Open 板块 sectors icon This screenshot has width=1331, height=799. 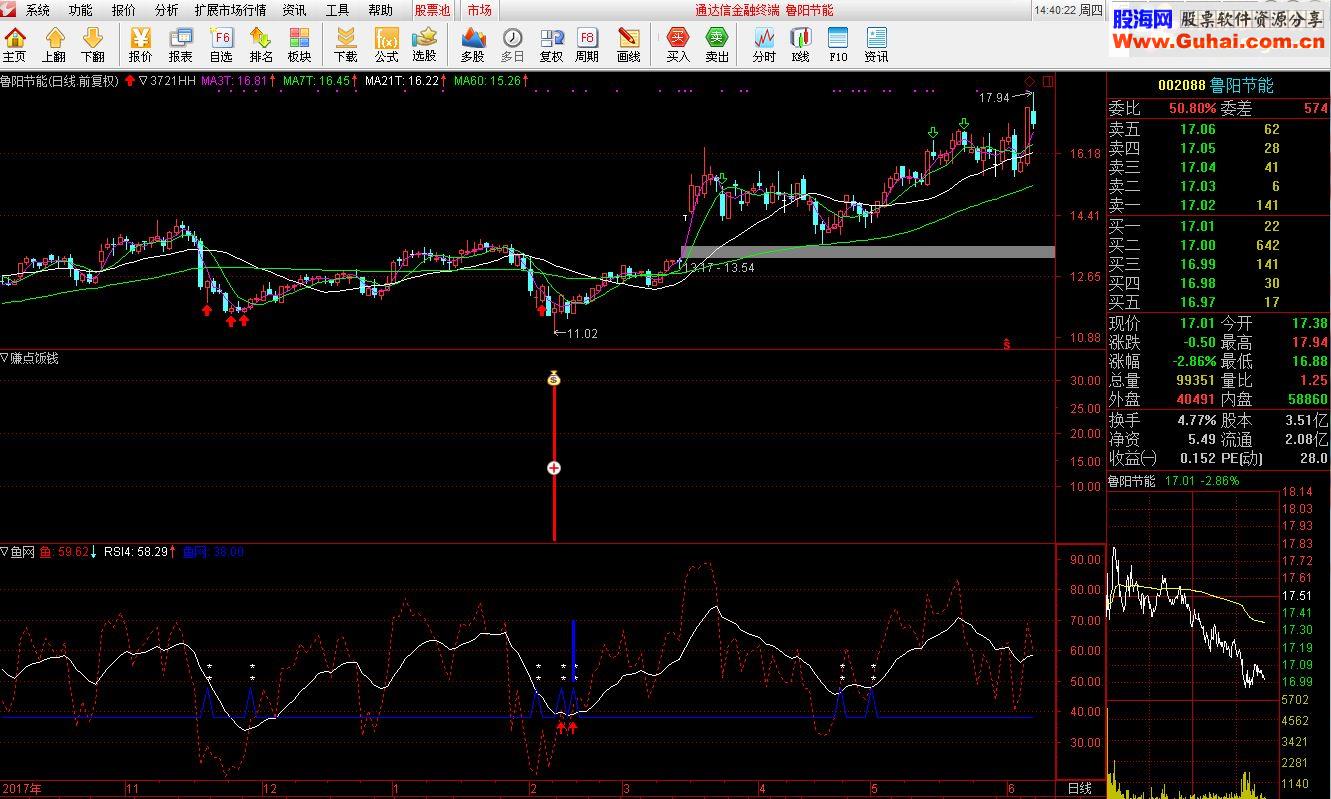(299, 45)
